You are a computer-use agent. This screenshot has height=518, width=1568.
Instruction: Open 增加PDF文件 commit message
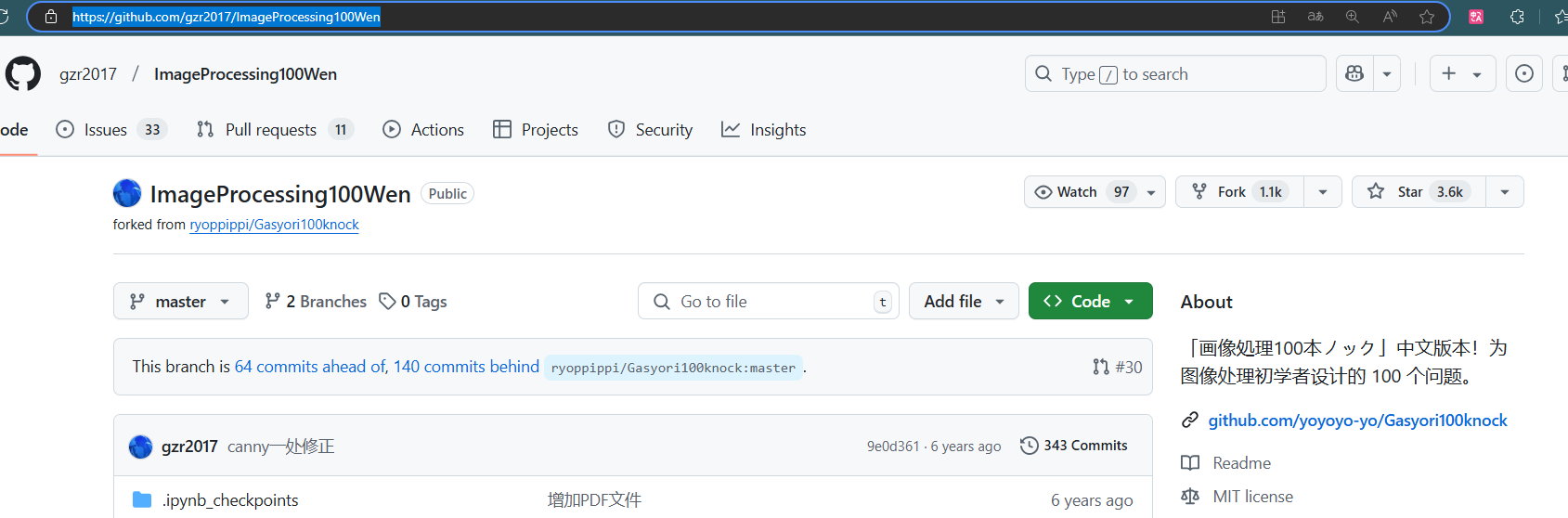(594, 500)
